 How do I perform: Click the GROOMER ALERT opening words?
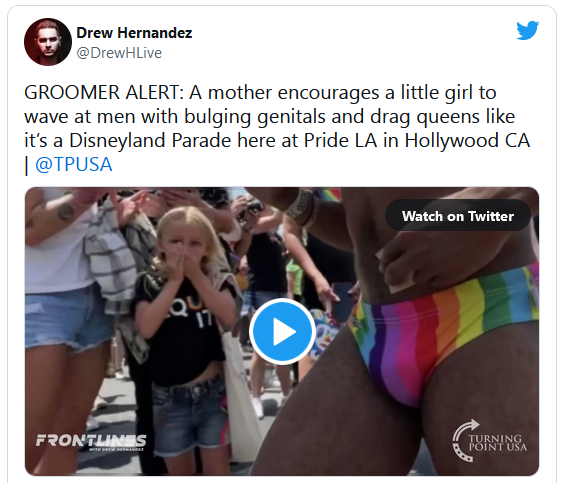(x=104, y=92)
